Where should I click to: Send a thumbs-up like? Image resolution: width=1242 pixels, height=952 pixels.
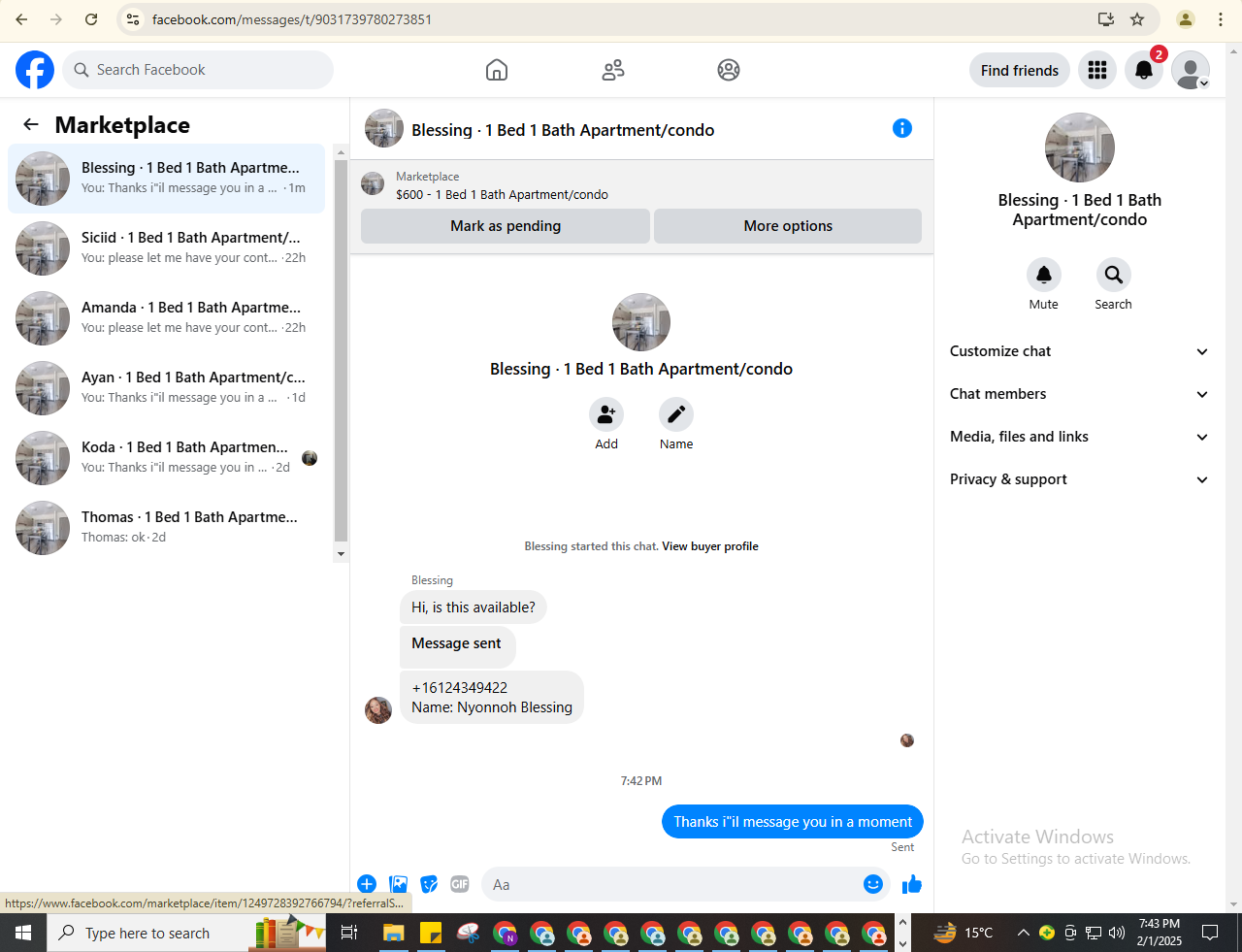(912, 884)
